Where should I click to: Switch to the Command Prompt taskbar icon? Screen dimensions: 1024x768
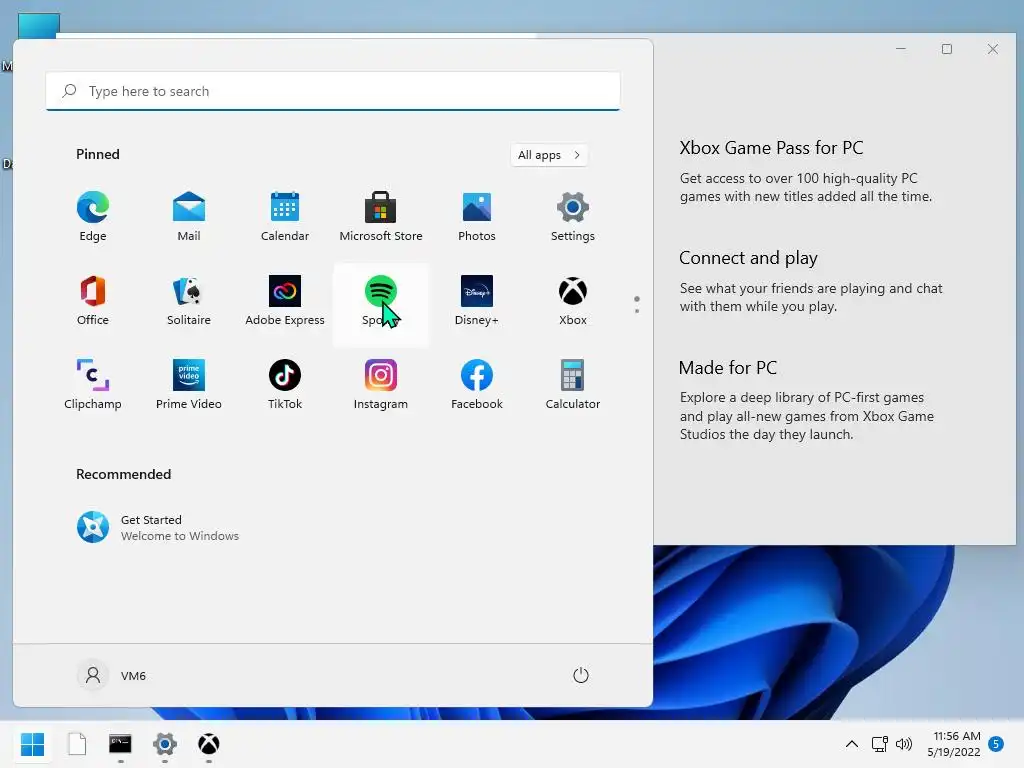pyautogui.click(x=120, y=744)
